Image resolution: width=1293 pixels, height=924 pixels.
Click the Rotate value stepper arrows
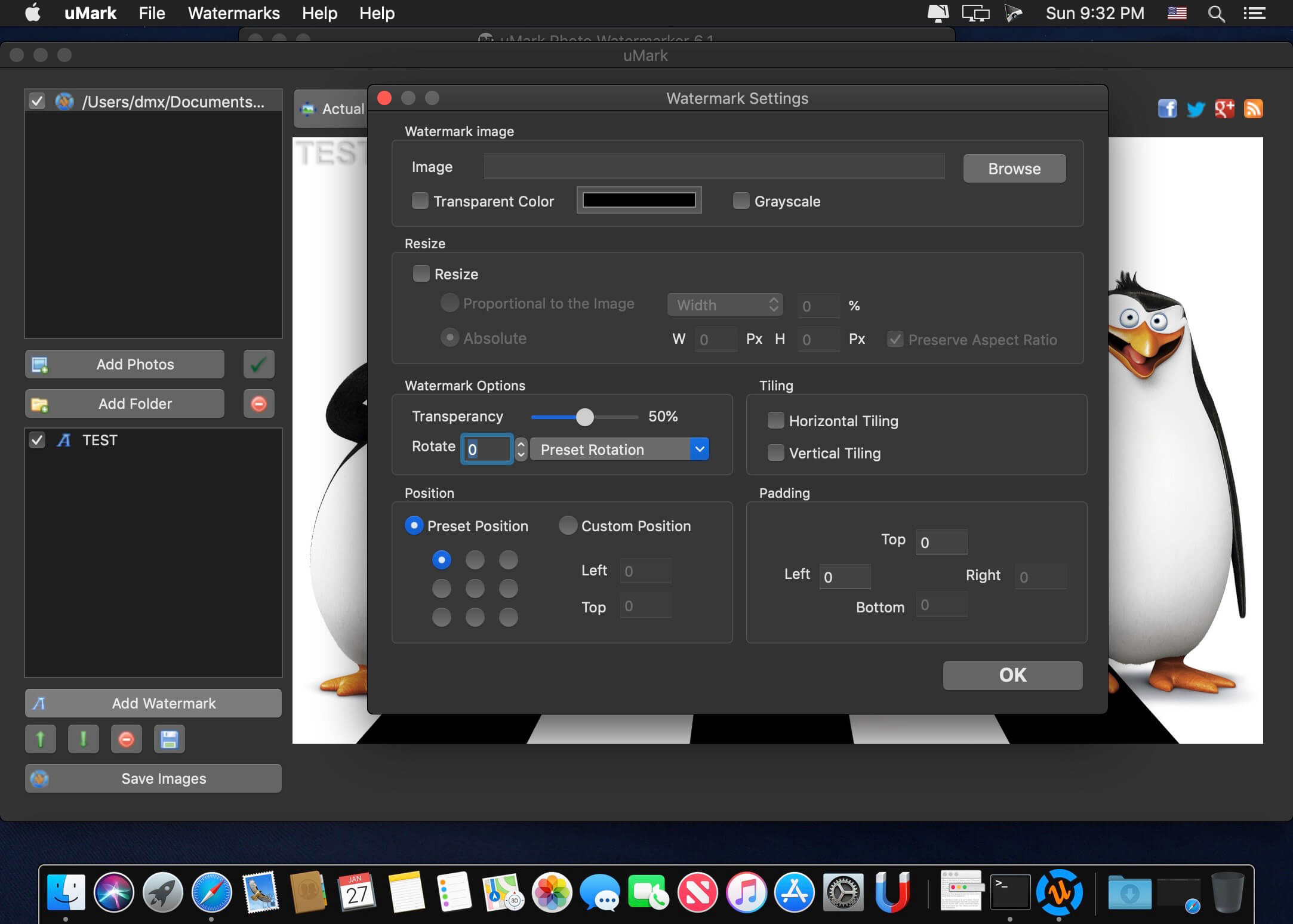pyautogui.click(x=521, y=449)
